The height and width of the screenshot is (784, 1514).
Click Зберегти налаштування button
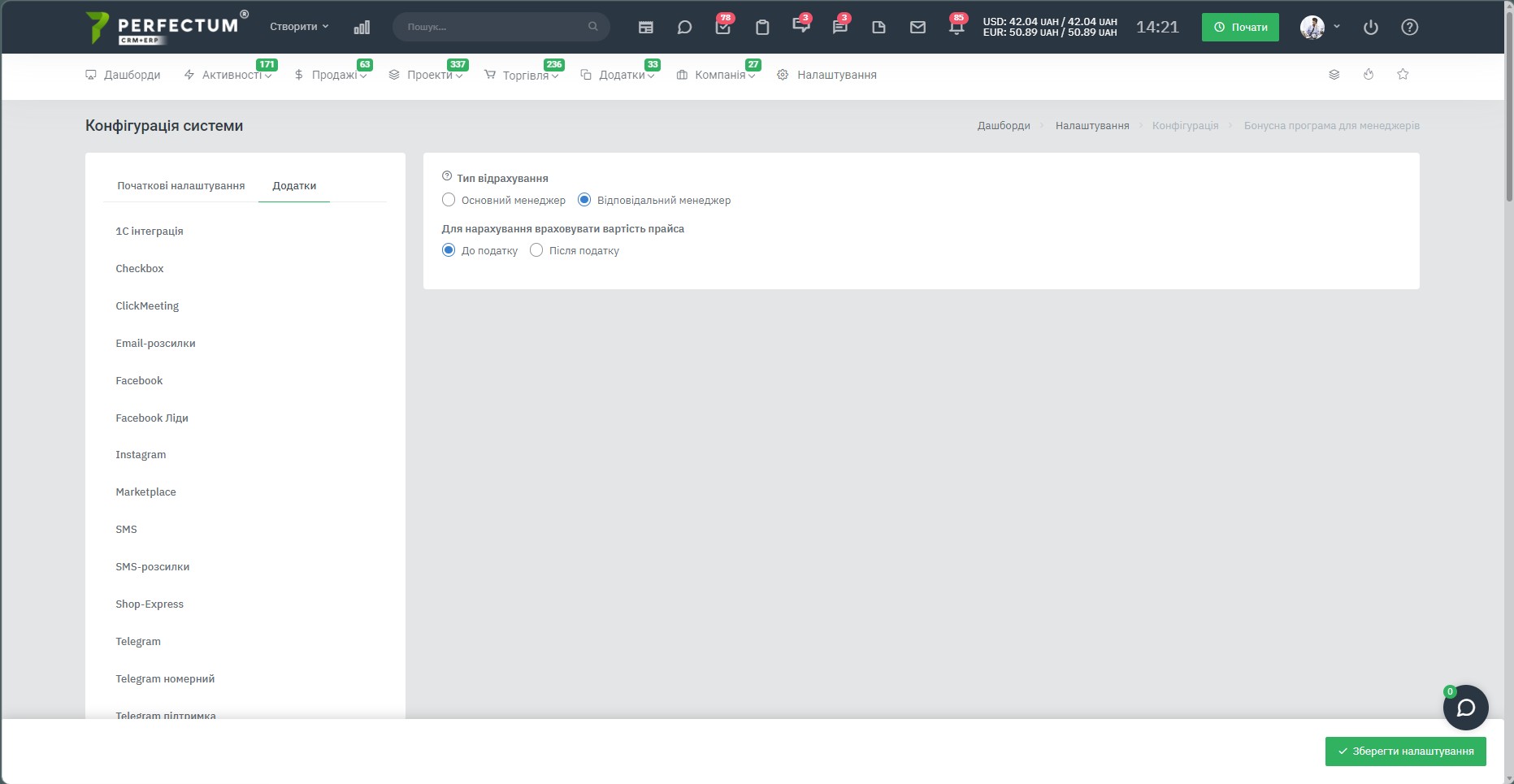[1406, 752]
